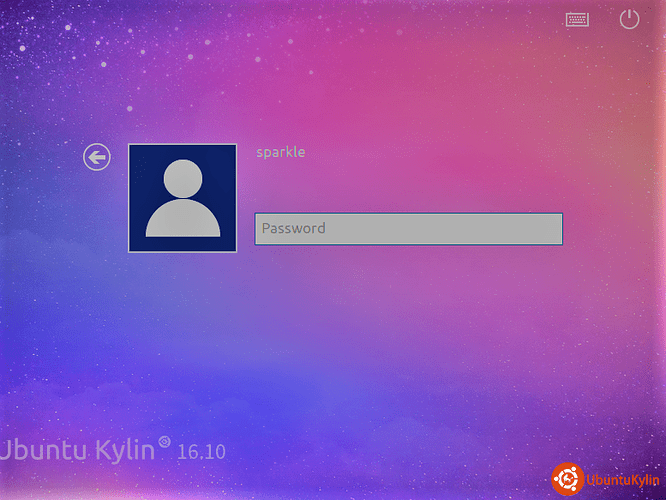The image size is (666, 500).
Task: Focus the Password input field
Action: pos(409,229)
